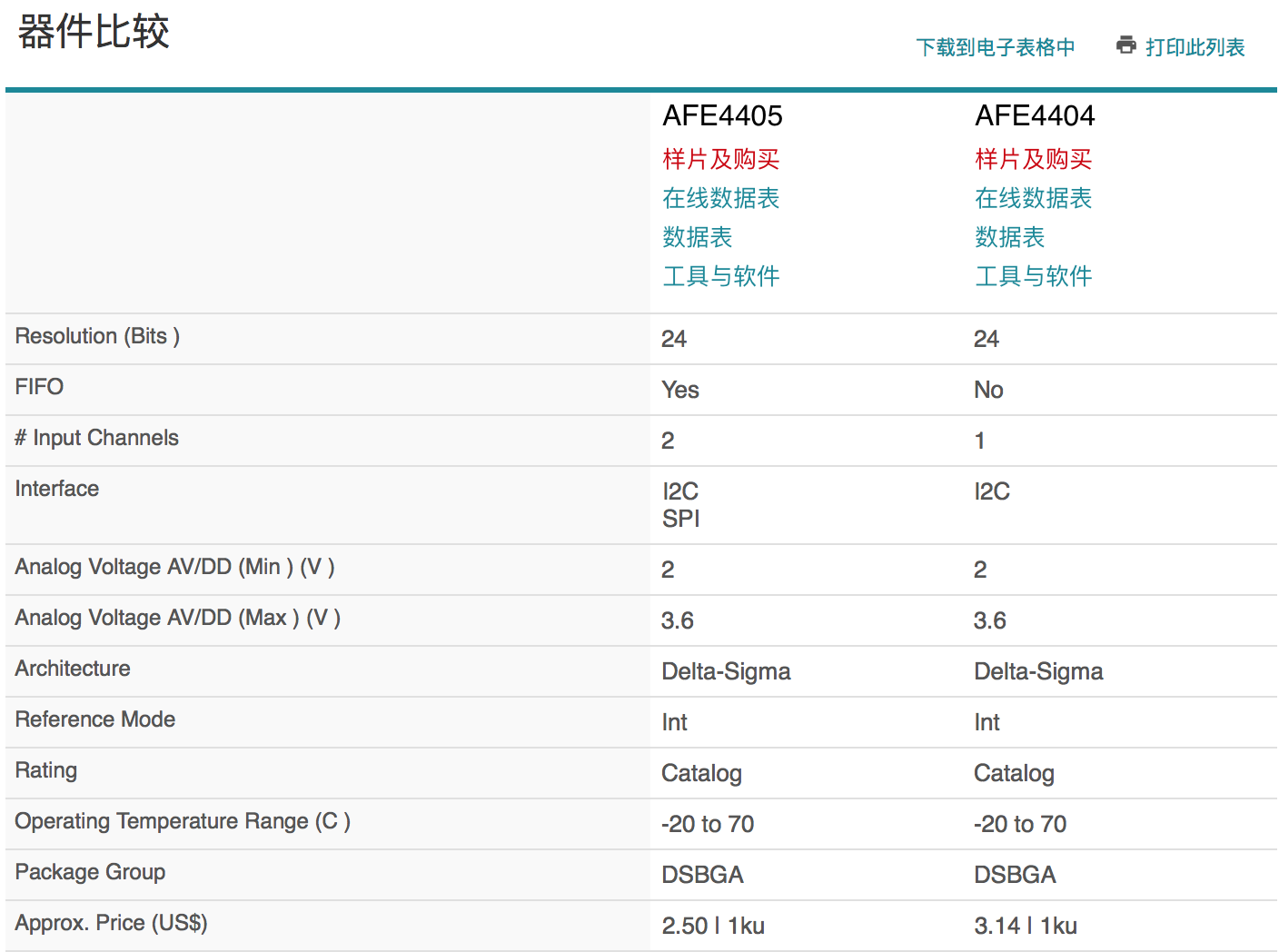The image size is (1279, 952).
Task: Select the Resolution (Bits) row label
Action: (x=97, y=336)
